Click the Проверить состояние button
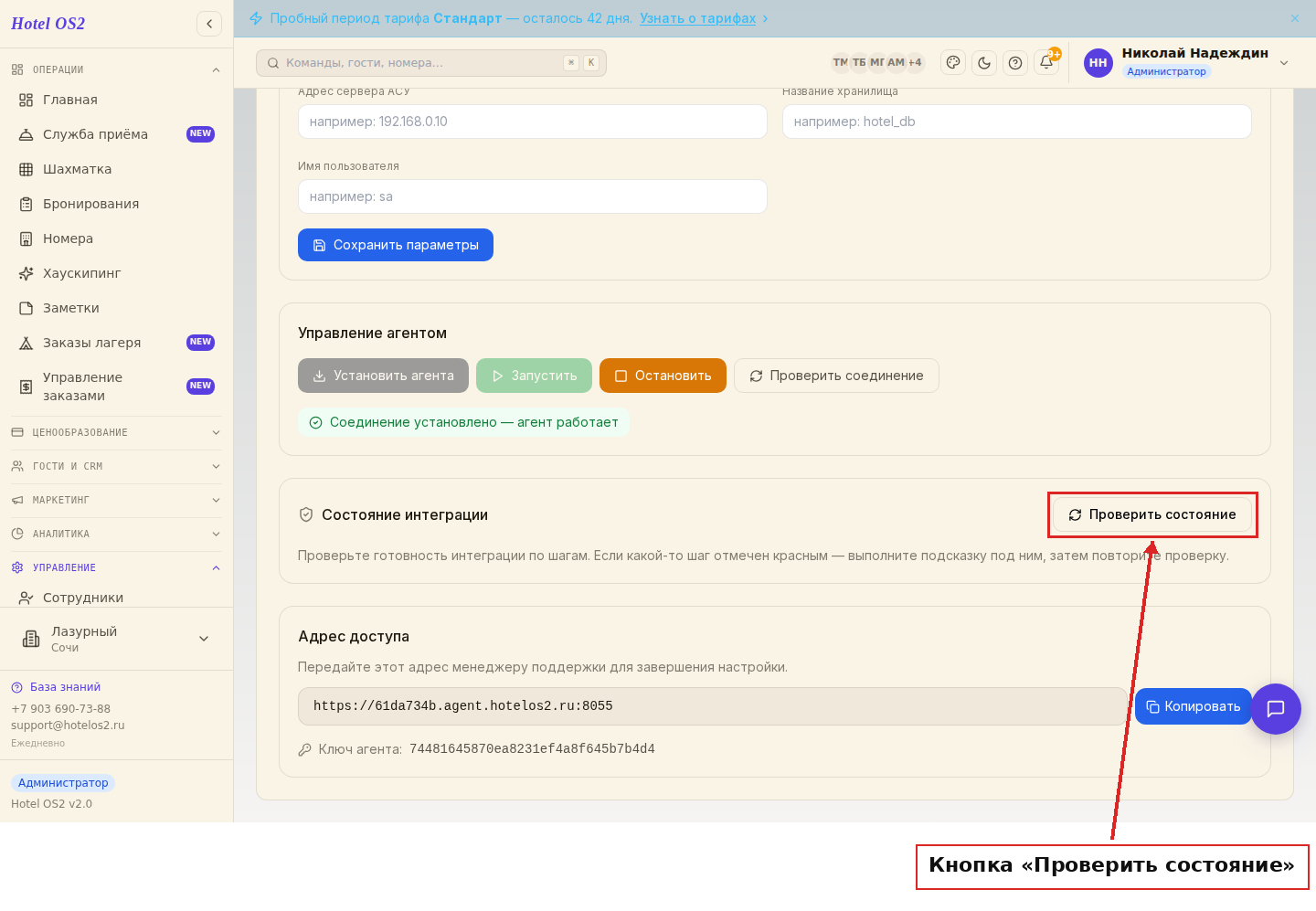The height and width of the screenshot is (911, 1316). [1152, 515]
